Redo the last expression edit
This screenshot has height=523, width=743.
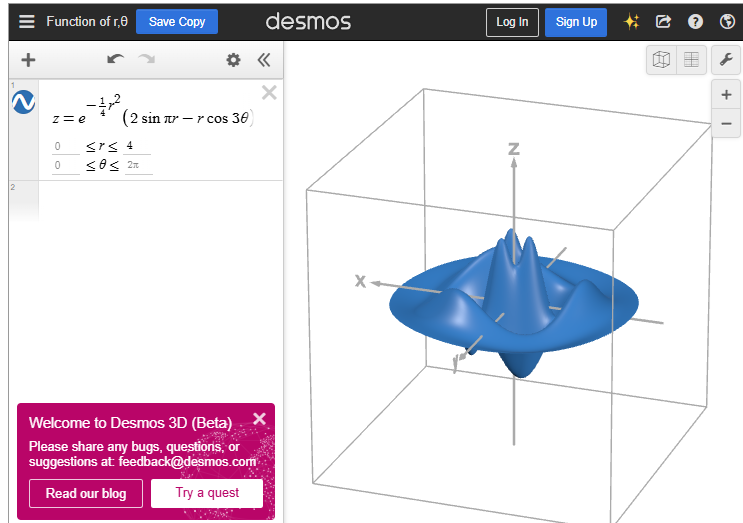click(147, 60)
